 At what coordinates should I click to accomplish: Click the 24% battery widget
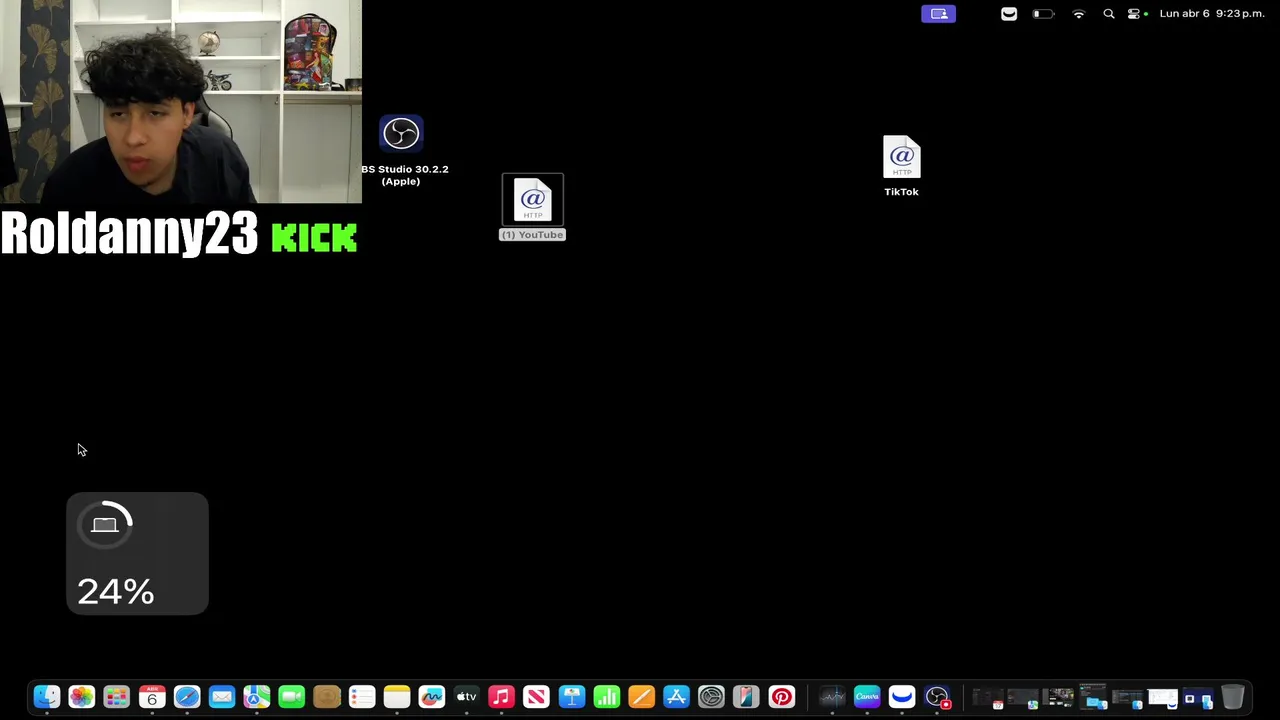click(137, 553)
